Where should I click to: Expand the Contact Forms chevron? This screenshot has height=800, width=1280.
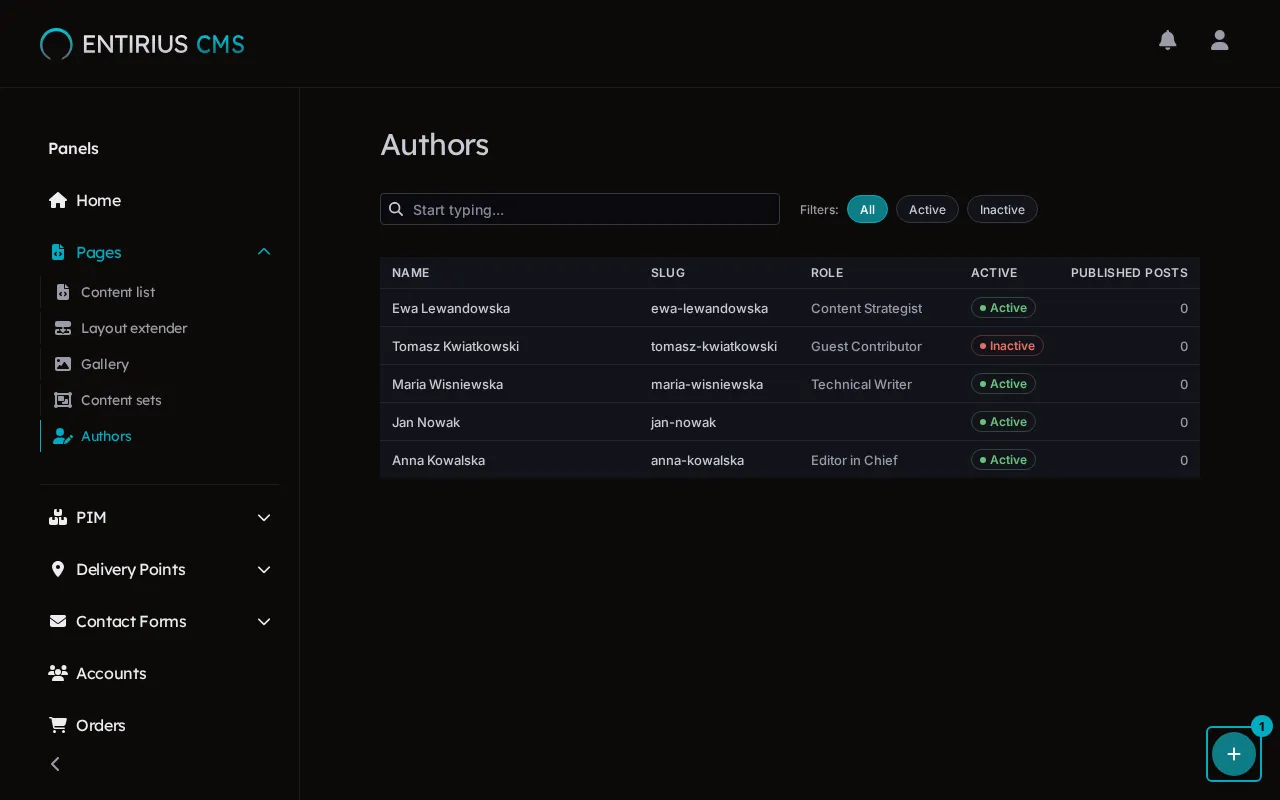pyautogui.click(x=264, y=621)
